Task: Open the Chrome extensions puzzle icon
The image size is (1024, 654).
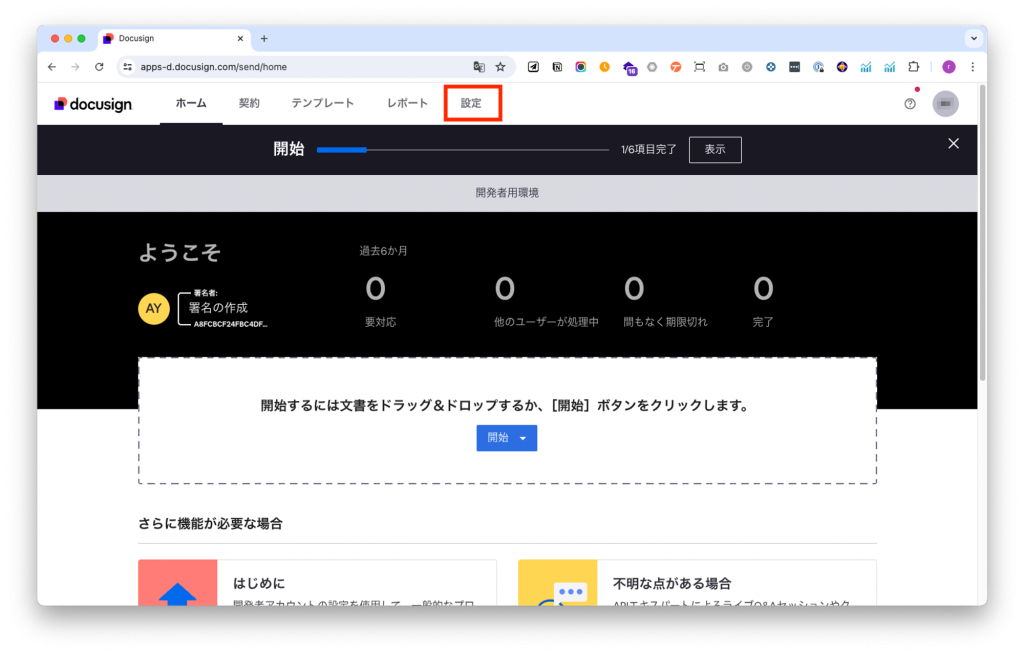Action: 913,67
